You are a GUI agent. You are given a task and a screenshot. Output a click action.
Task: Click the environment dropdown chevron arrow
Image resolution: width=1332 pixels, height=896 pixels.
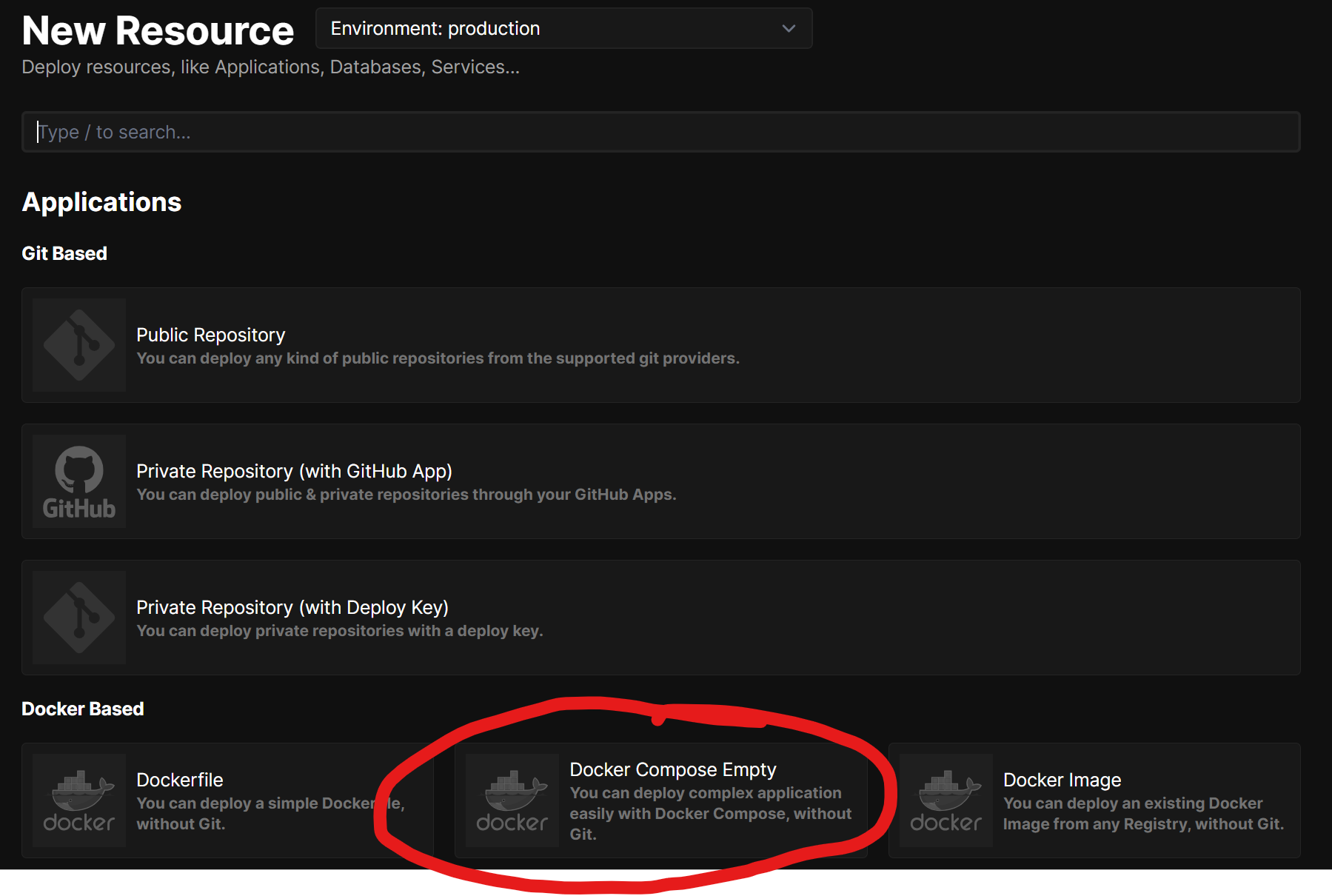click(x=789, y=28)
